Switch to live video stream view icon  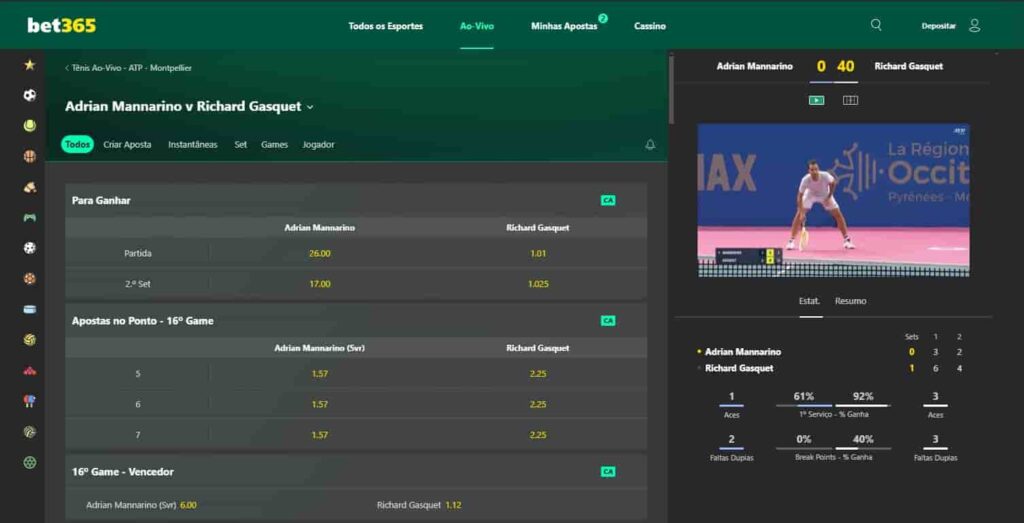pyautogui.click(x=816, y=101)
